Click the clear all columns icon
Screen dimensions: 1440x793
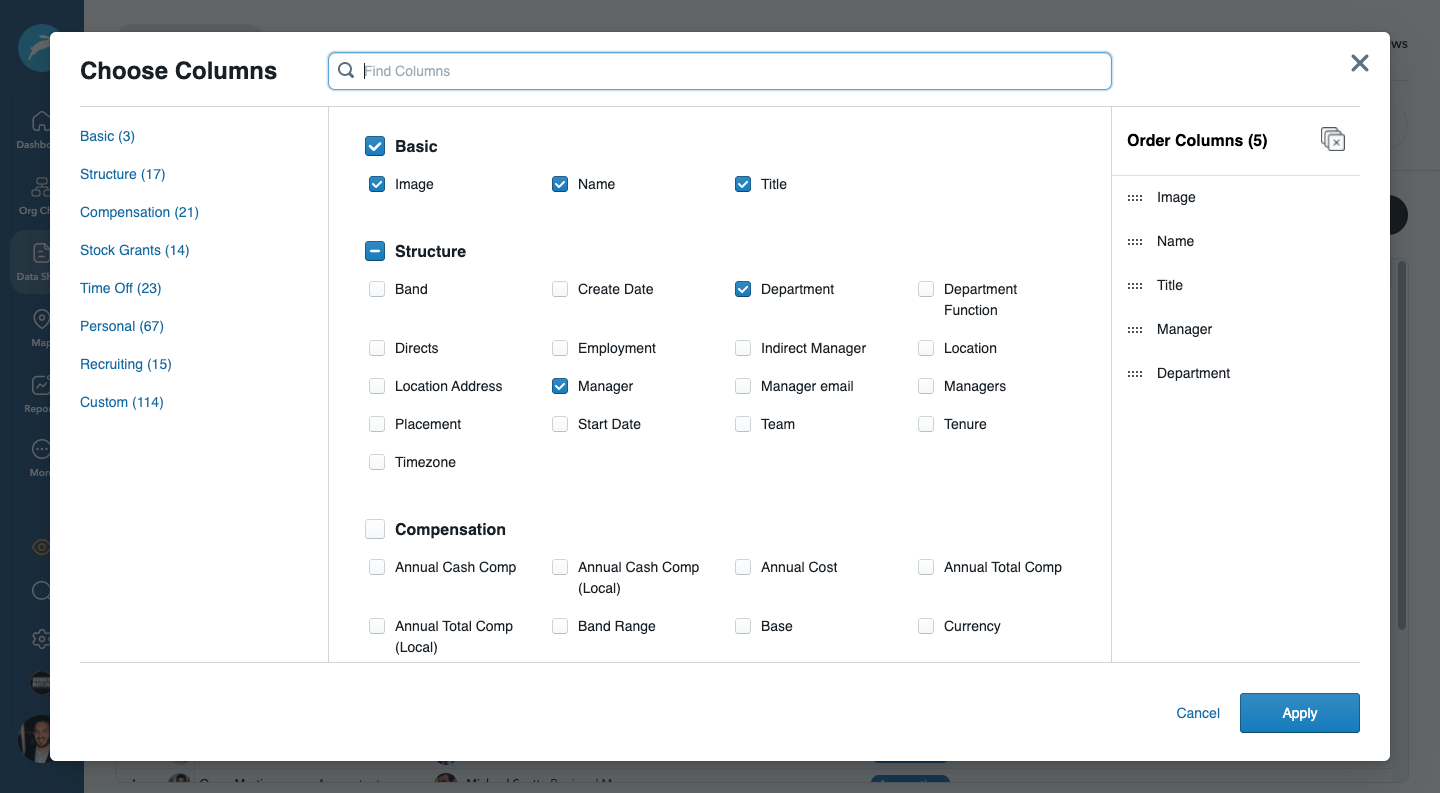tap(1332, 140)
